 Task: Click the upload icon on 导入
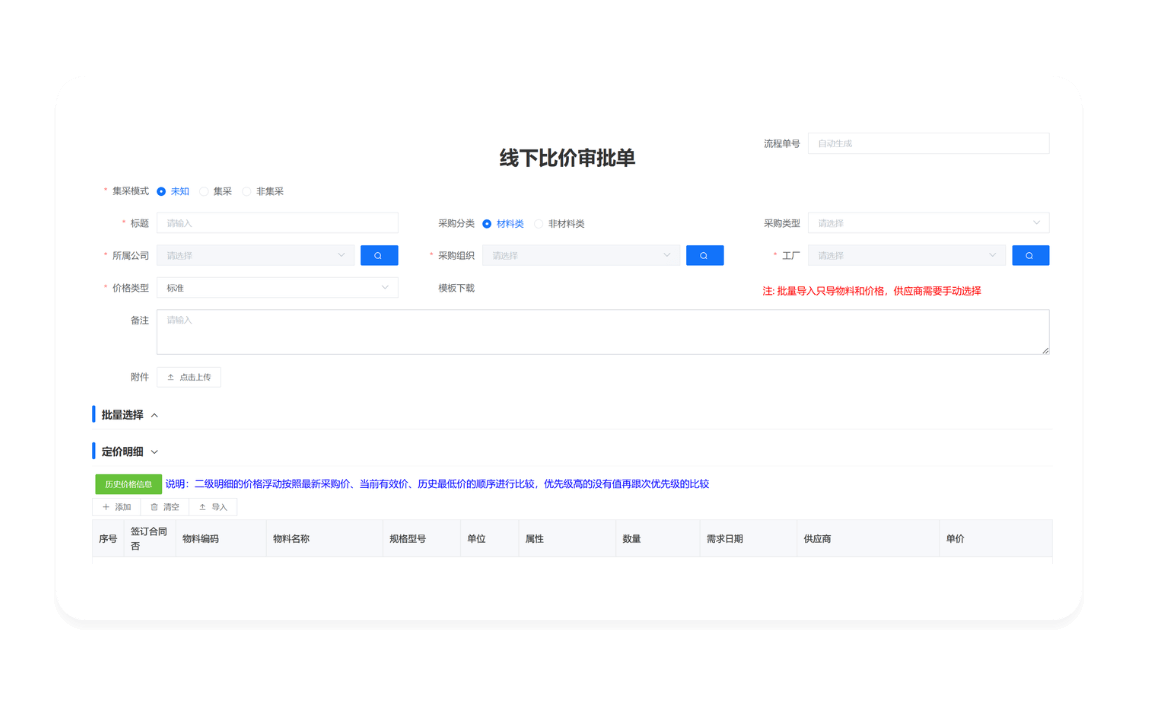click(200, 507)
